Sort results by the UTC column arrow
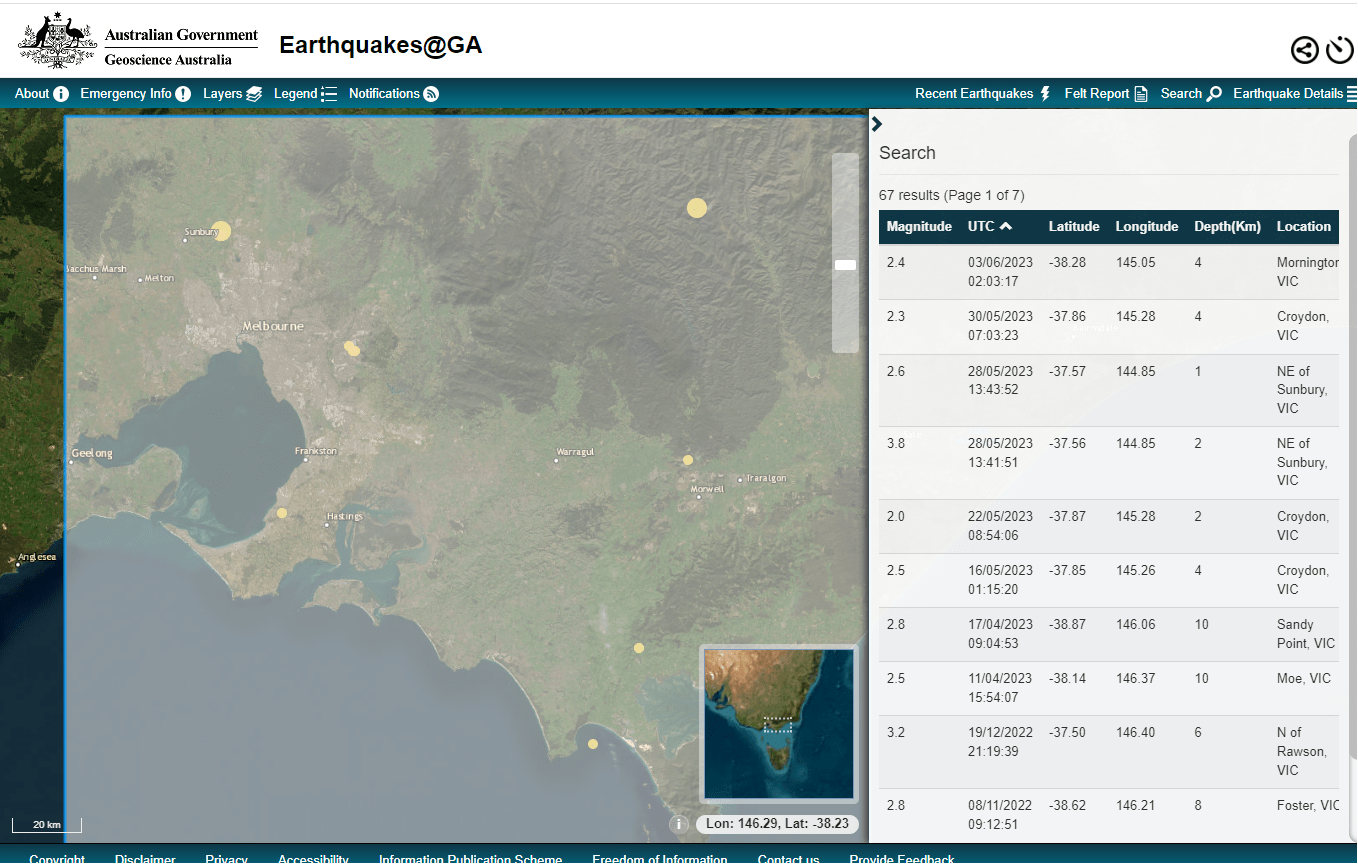Screen dimensions: 1358x864 click(1007, 226)
